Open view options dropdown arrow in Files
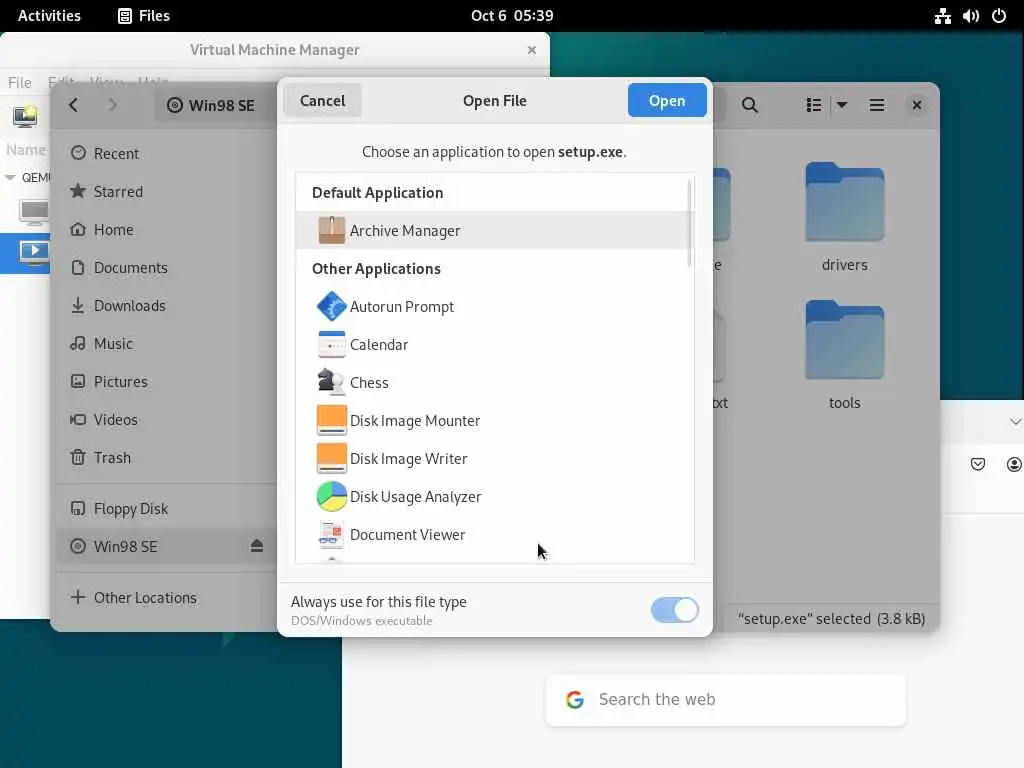The image size is (1024, 768). click(842, 104)
